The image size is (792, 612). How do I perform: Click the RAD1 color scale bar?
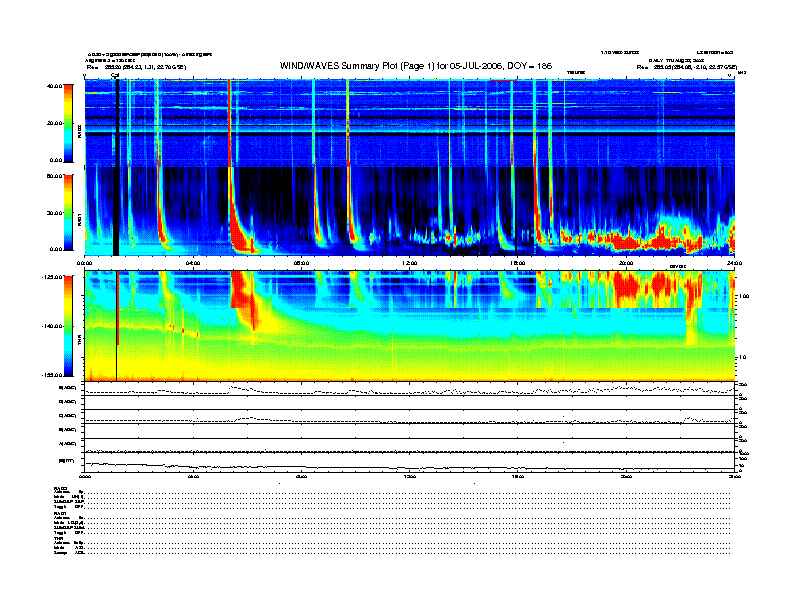click(x=68, y=212)
